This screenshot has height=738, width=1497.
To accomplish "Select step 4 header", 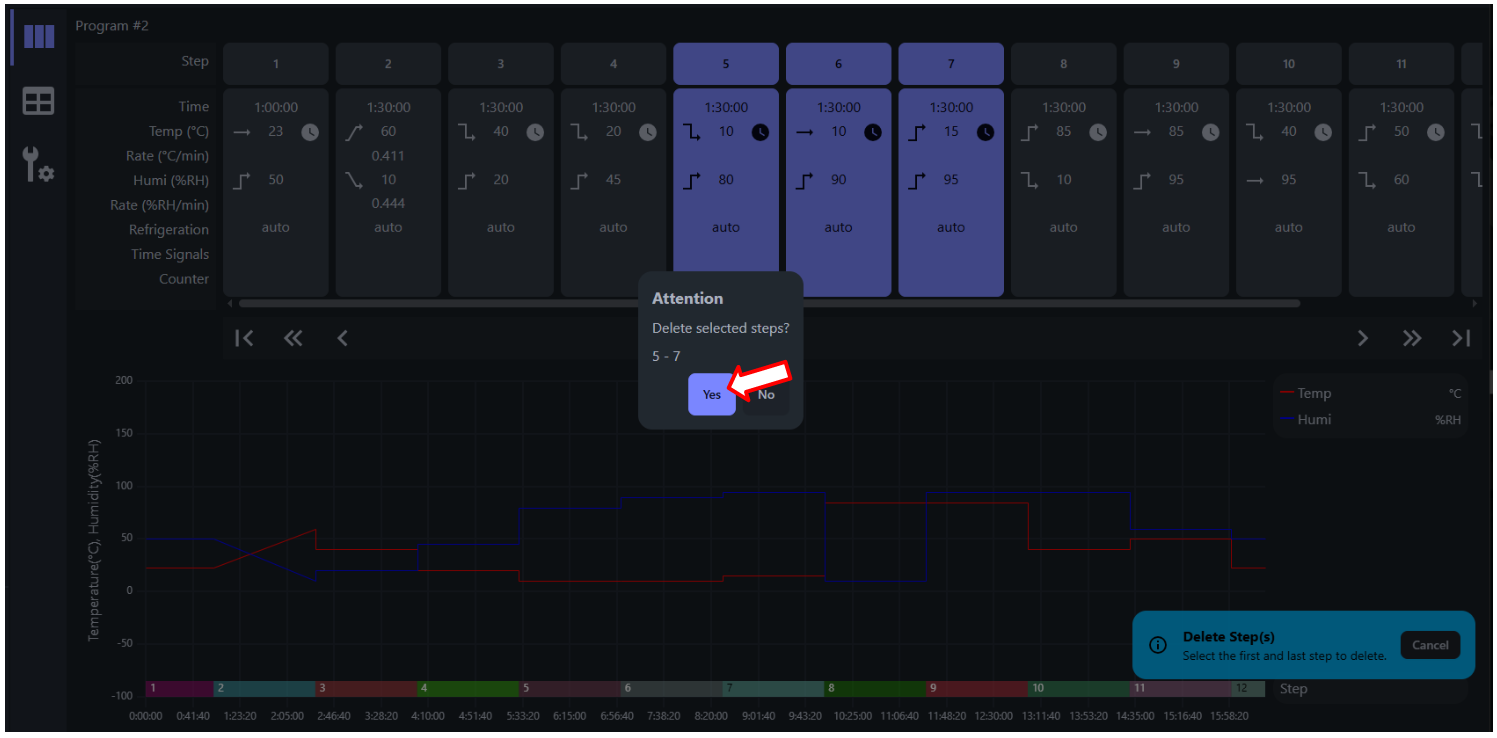I will click(x=613, y=63).
